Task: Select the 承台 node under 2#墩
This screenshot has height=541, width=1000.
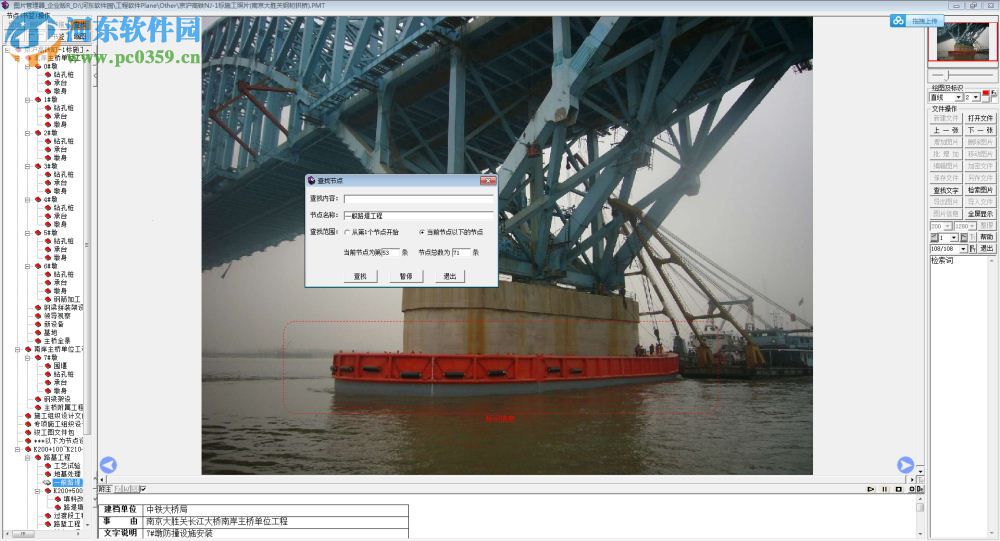Action: pos(60,149)
